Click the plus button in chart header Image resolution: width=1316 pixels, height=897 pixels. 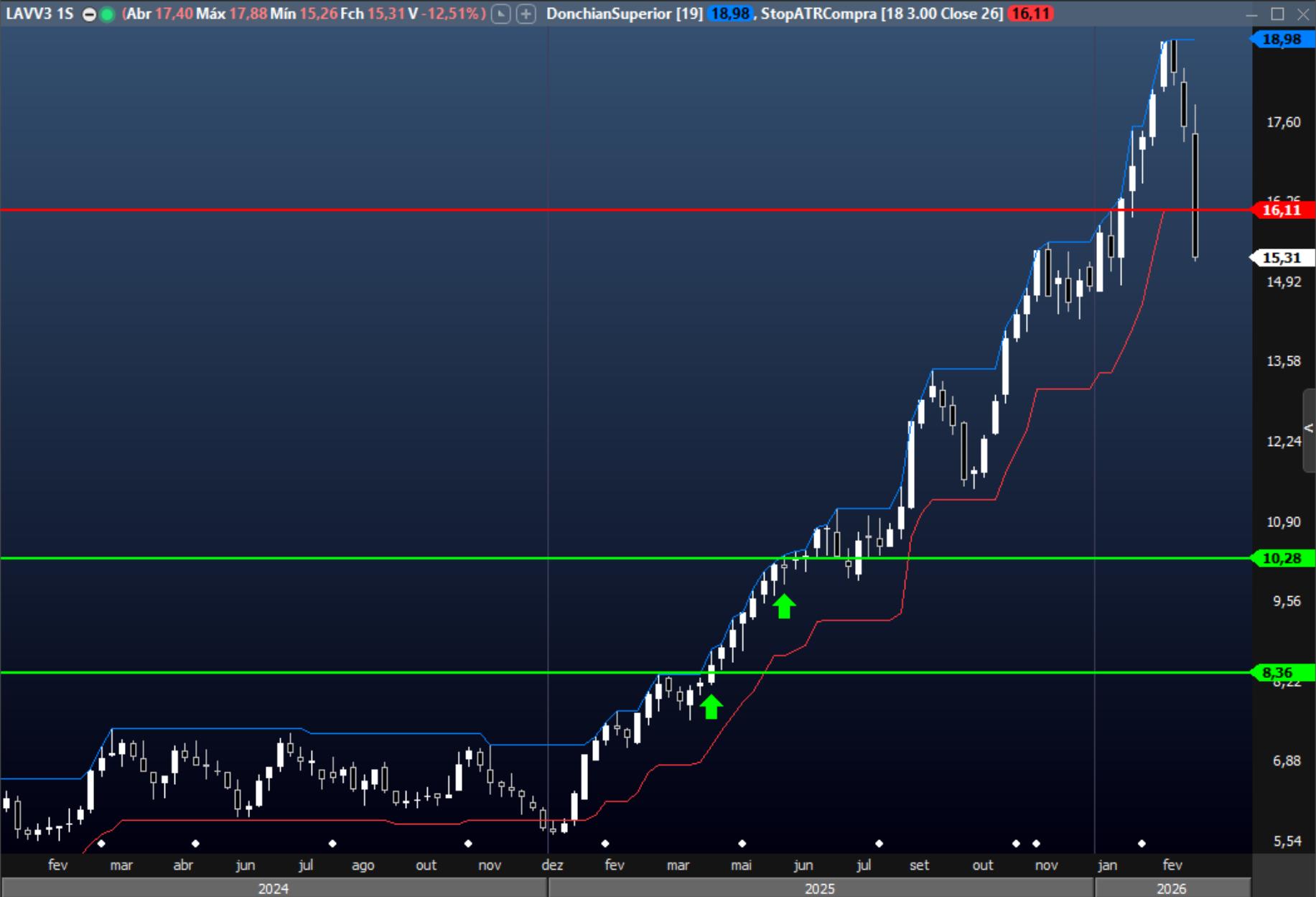click(x=526, y=14)
